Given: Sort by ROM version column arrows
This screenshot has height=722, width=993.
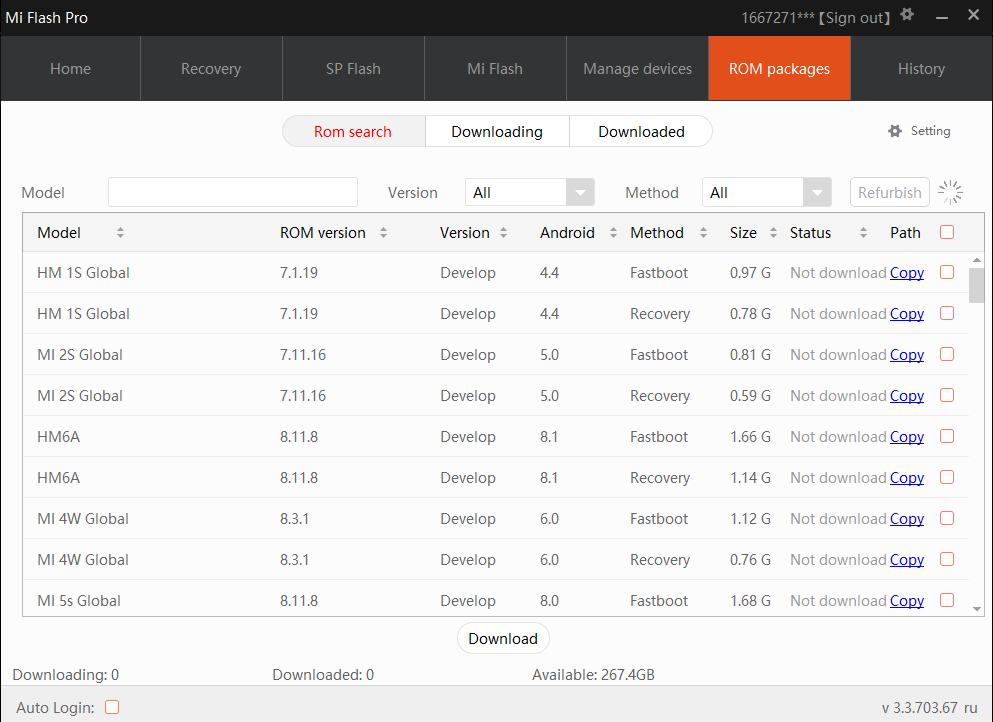Looking at the screenshot, I should pos(383,233).
